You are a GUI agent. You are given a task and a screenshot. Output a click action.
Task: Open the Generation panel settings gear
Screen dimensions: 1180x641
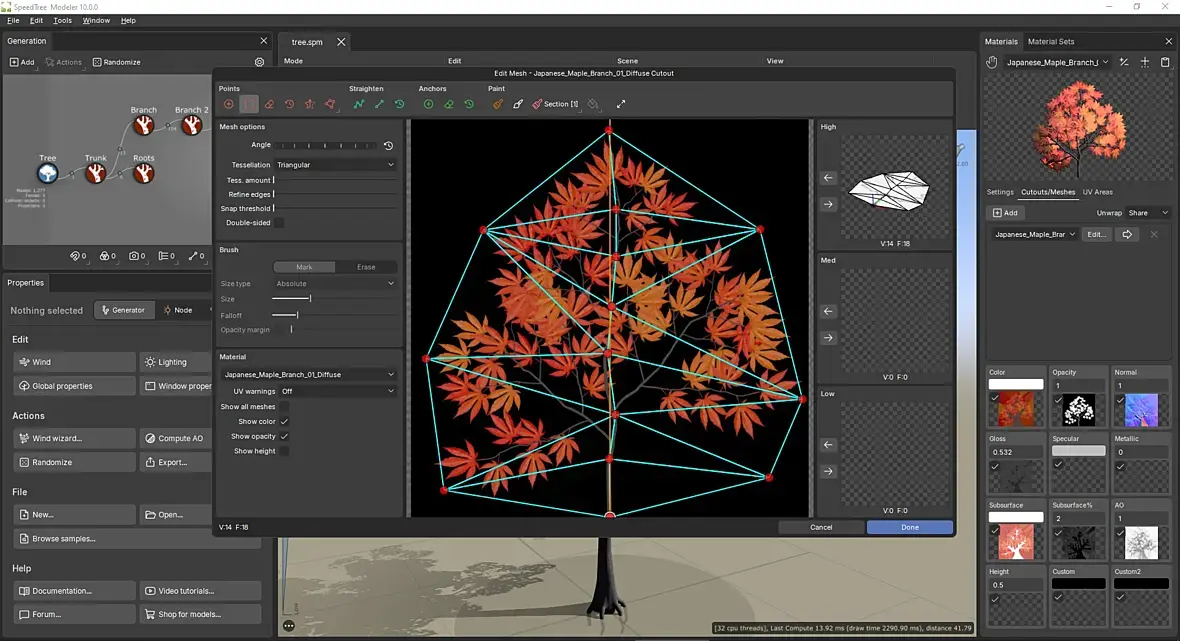coord(259,62)
